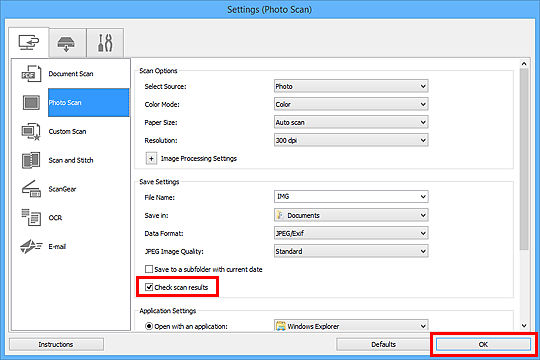
Task: Select E-mail label in sidebar
Action: 57,246
